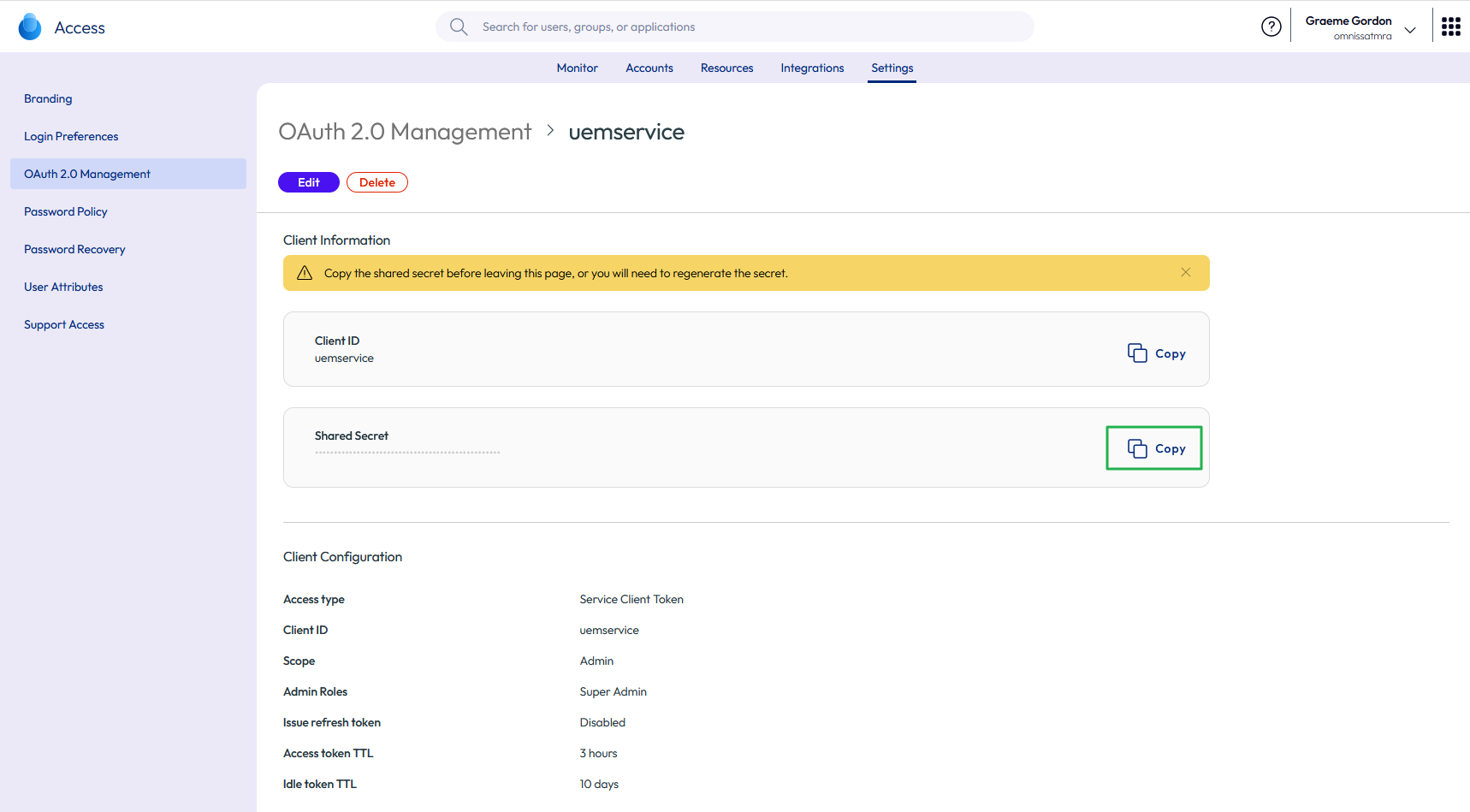Image resolution: width=1470 pixels, height=812 pixels.
Task: Click the Access cloud logo
Action: coord(29,27)
